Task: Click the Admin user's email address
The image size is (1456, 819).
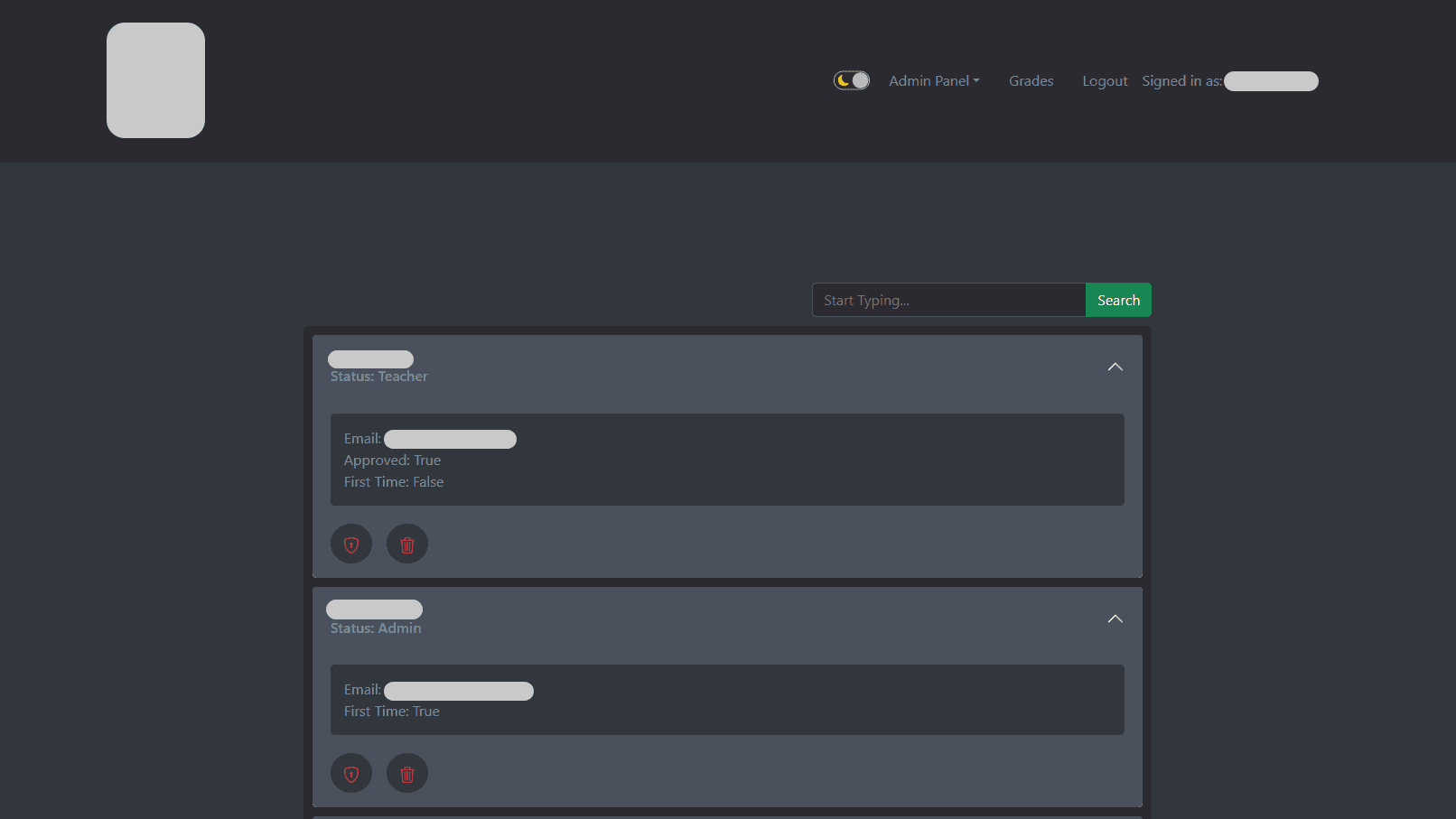Action: coord(458,691)
